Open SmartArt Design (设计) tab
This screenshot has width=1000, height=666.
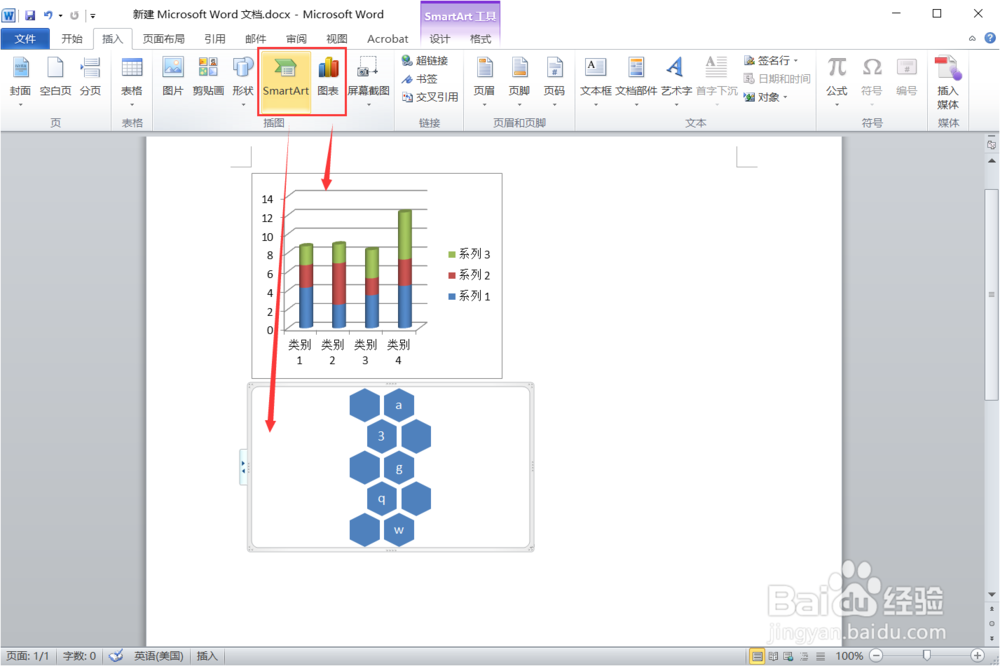pyautogui.click(x=439, y=39)
